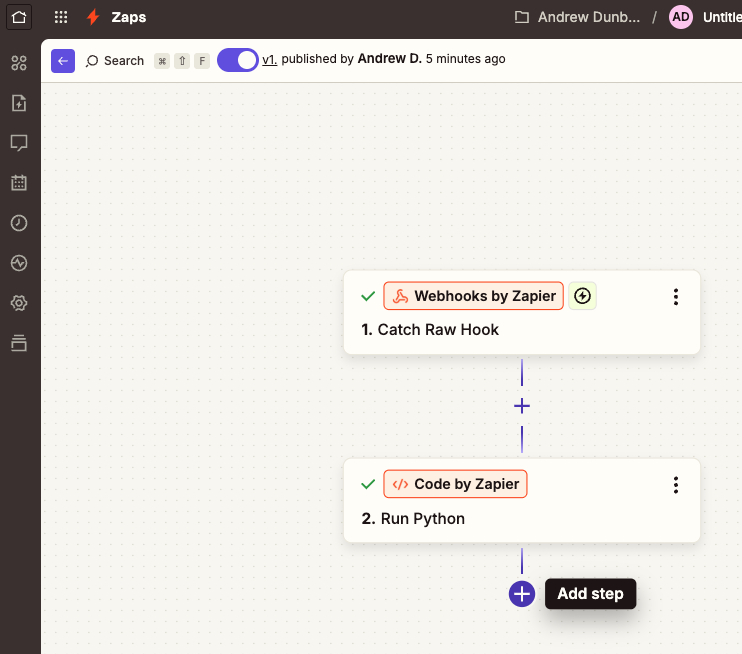Open components sidebar icon with four circles
The image size is (742, 654).
pyautogui.click(x=19, y=63)
